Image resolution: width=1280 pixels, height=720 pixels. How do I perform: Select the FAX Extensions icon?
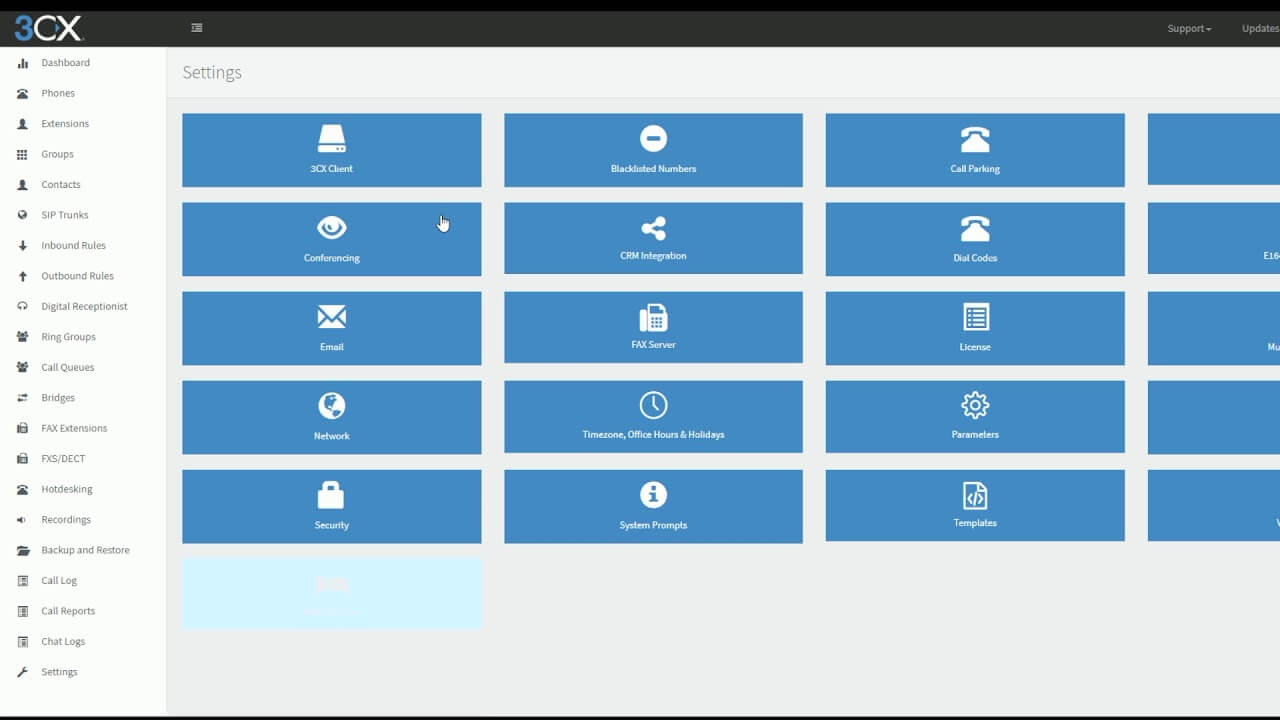coord(22,429)
